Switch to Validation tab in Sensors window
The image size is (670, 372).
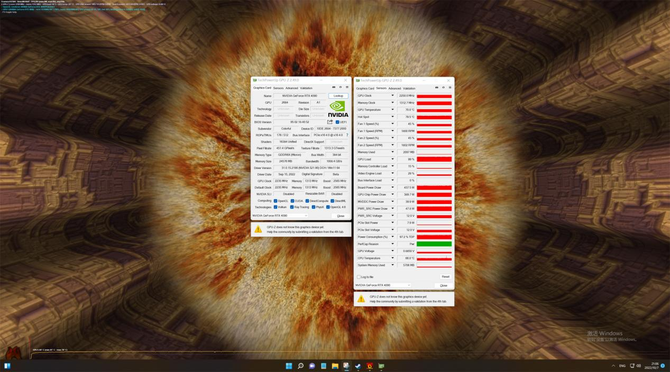409,88
